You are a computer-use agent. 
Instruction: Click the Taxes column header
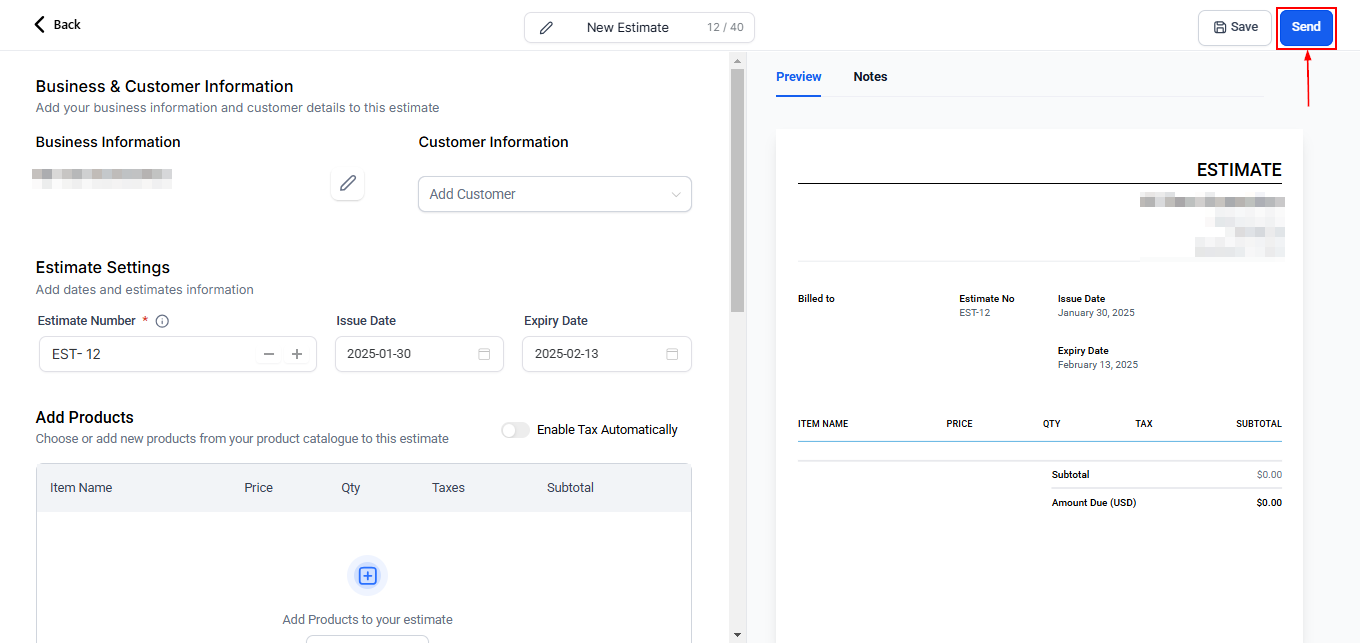point(448,488)
